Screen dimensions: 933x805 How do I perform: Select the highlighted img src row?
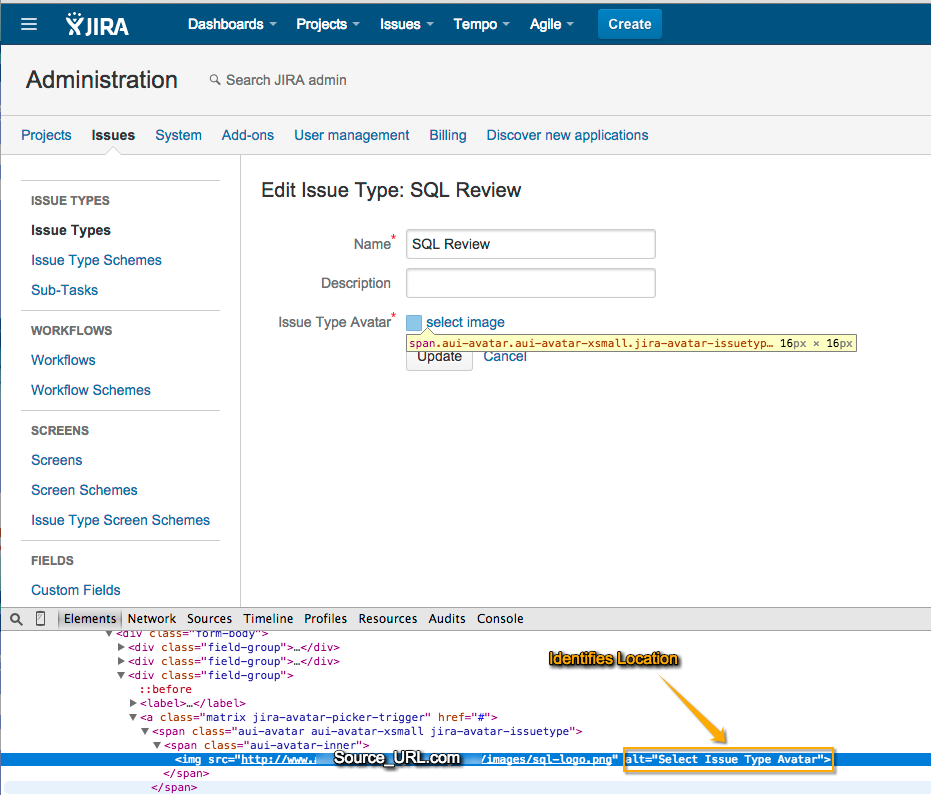(x=466, y=759)
